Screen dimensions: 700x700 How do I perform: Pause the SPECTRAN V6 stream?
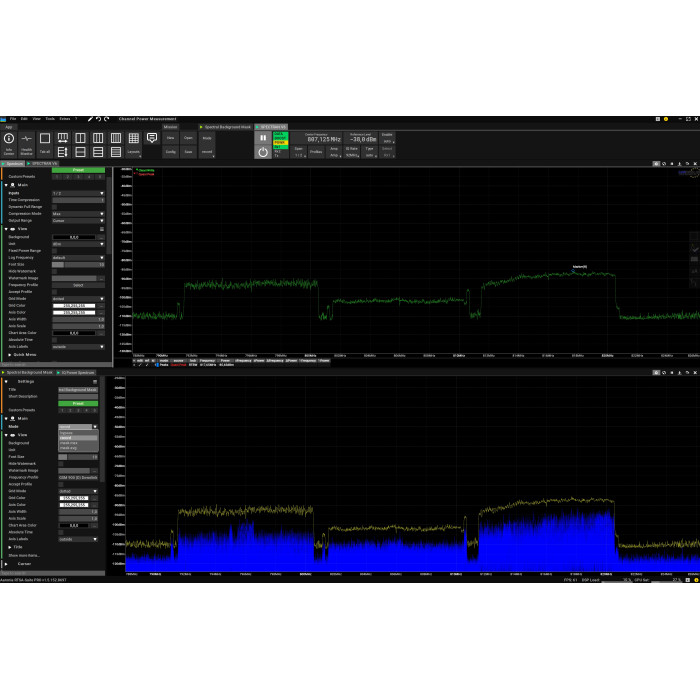point(263,138)
